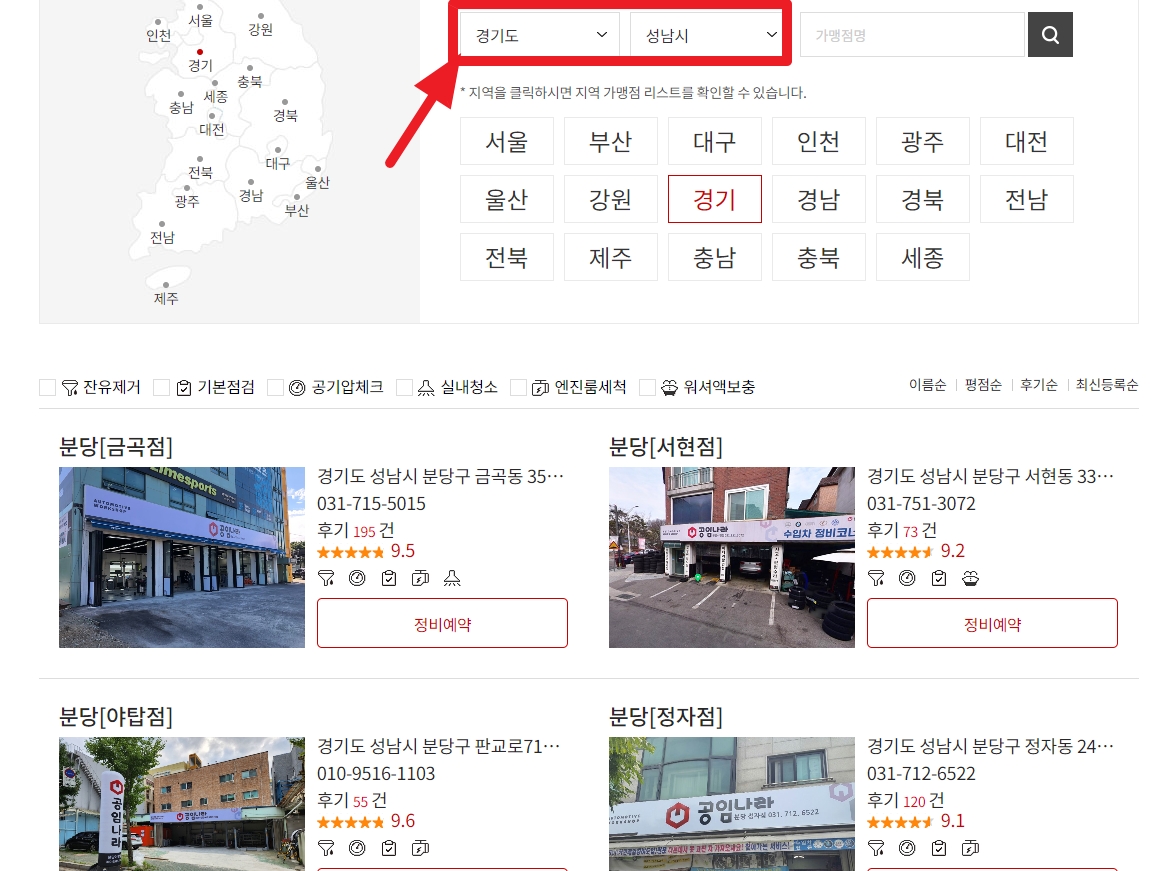
Task: Select 강원 region button
Action: pos(610,199)
